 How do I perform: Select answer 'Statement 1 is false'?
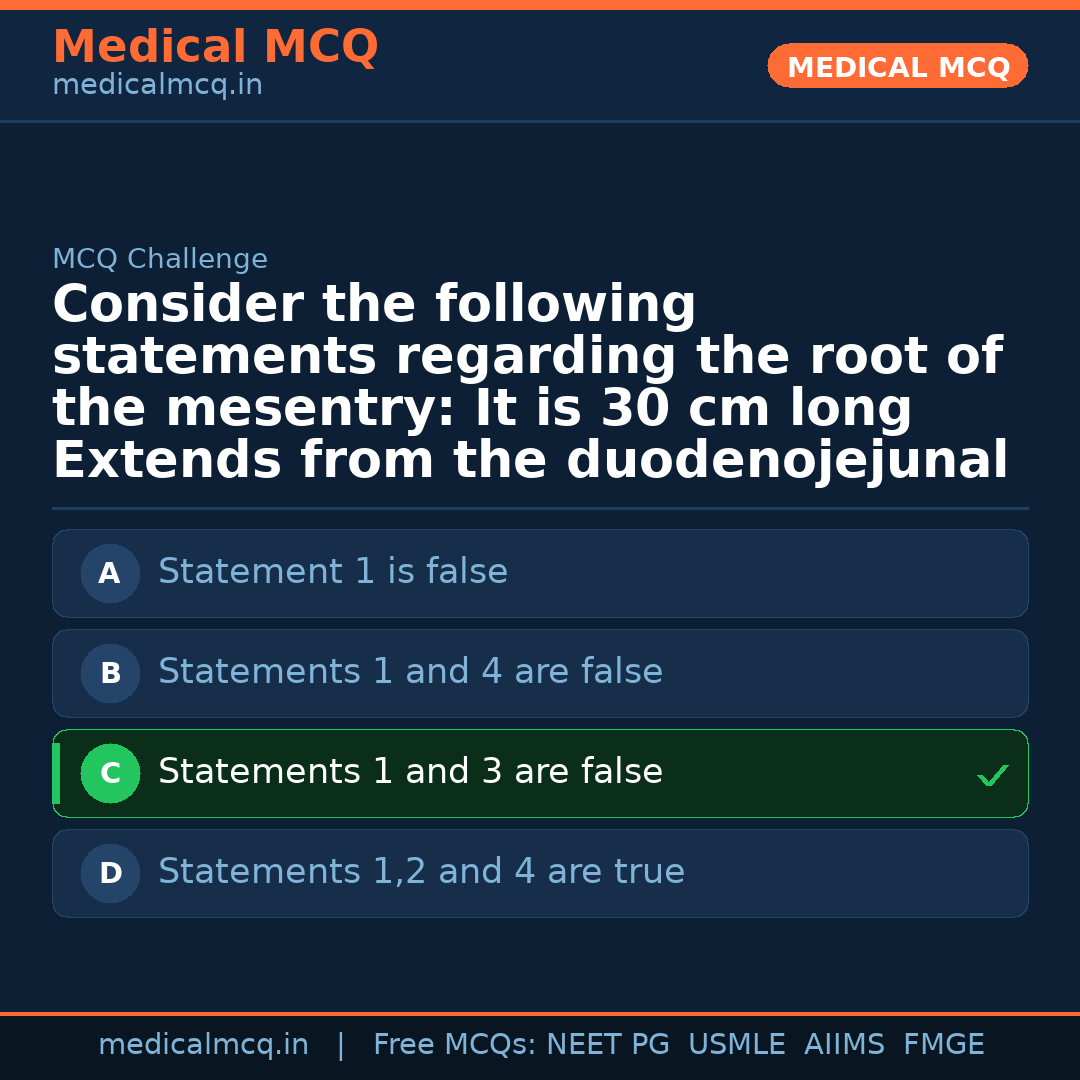[540, 573]
